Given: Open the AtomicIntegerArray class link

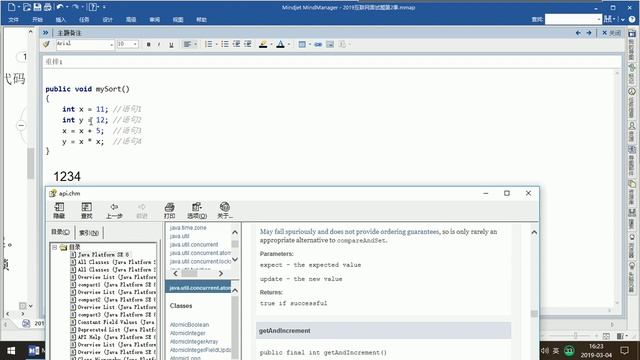Looking at the screenshot, I should [194, 342].
